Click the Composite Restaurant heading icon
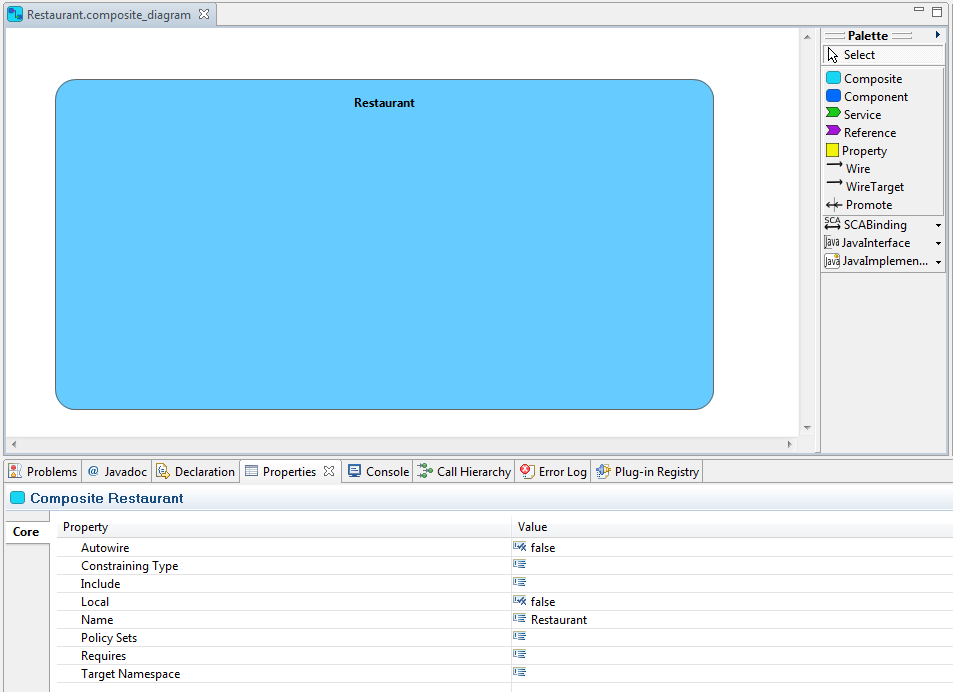Viewport: 953px width, 692px height. point(18,498)
